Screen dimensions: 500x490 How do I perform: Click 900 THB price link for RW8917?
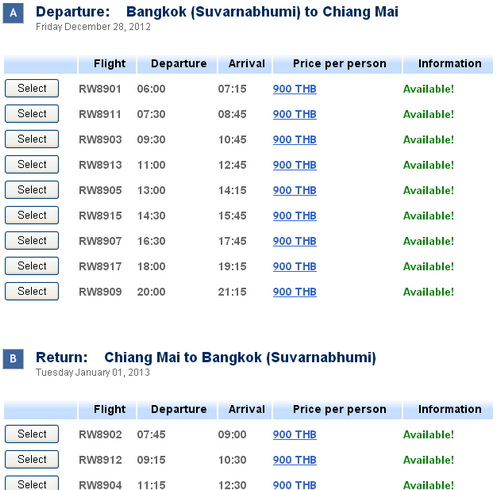point(295,267)
